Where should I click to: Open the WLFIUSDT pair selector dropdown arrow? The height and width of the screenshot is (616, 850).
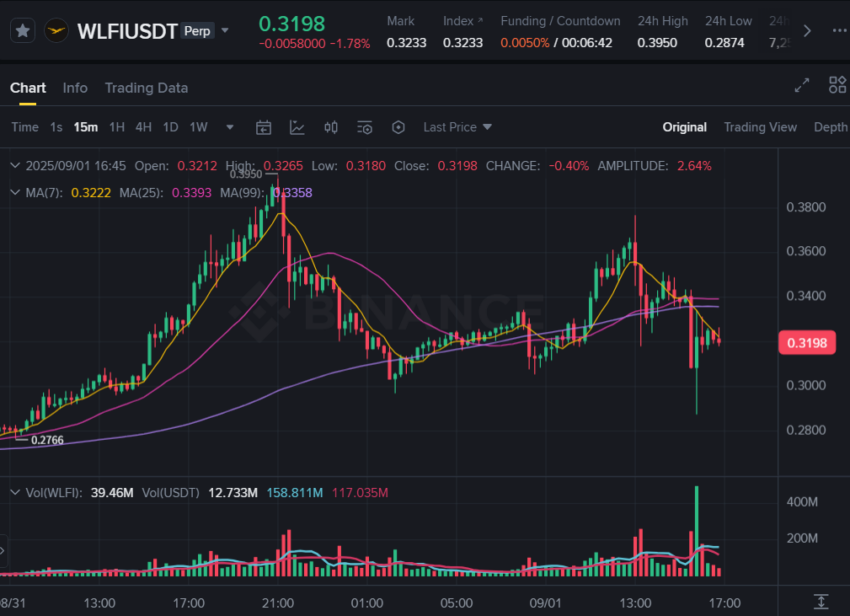225,30
